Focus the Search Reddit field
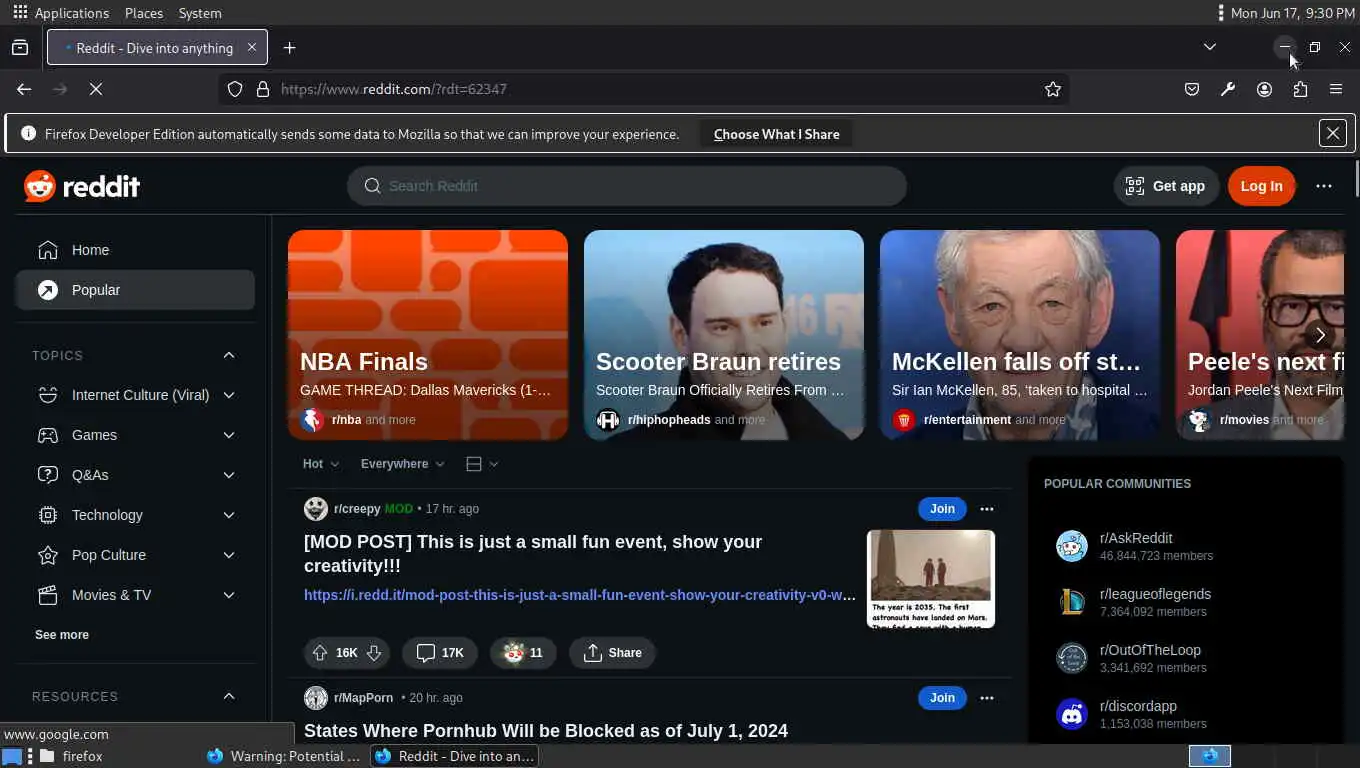This screenshot has width=1360, height=768. (627, 186)
